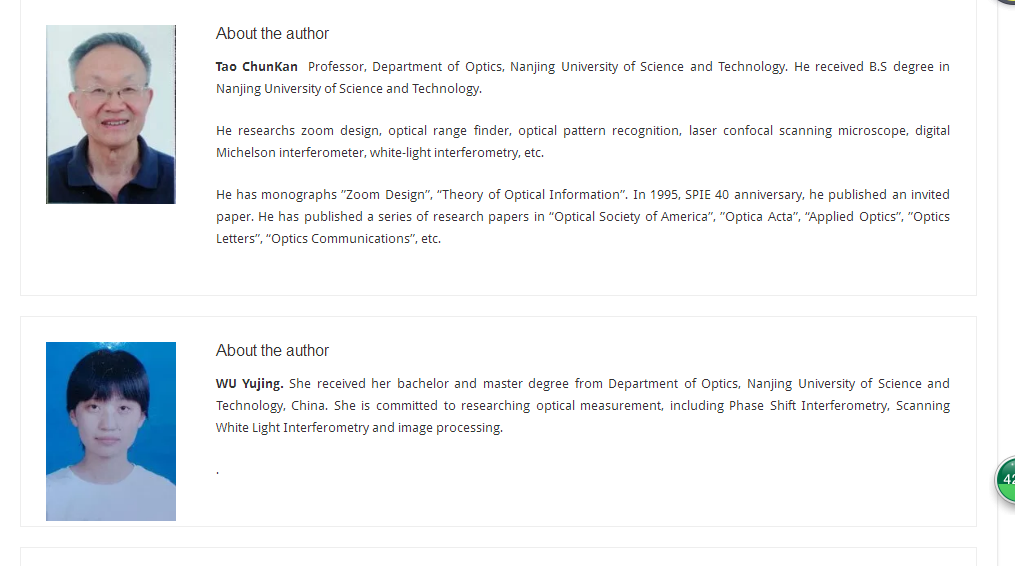Image resolution: width=1015 pixels, height=566 pixels.
Task: Click the 'White Light Interferometry' text
Action: pyautogui.click(x=292, y=427)
